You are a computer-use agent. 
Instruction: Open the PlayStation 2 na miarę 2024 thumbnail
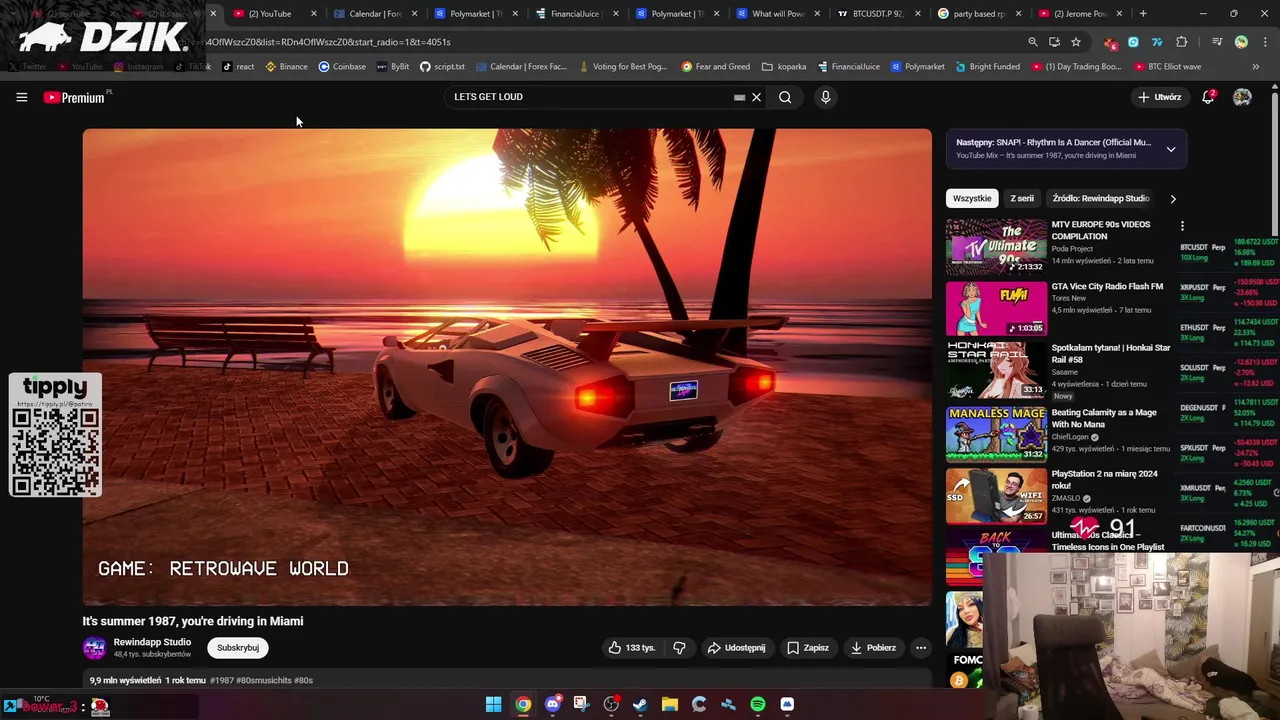[x=996, y=496]
